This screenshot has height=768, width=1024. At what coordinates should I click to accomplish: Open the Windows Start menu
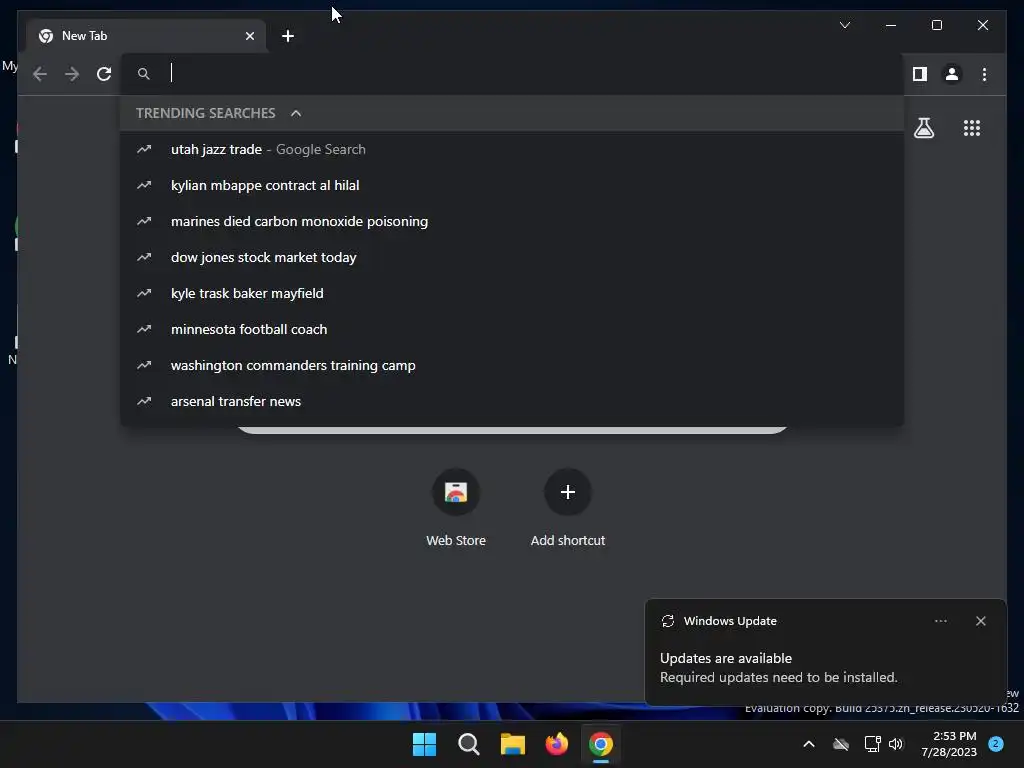click(x=424, y=744)
